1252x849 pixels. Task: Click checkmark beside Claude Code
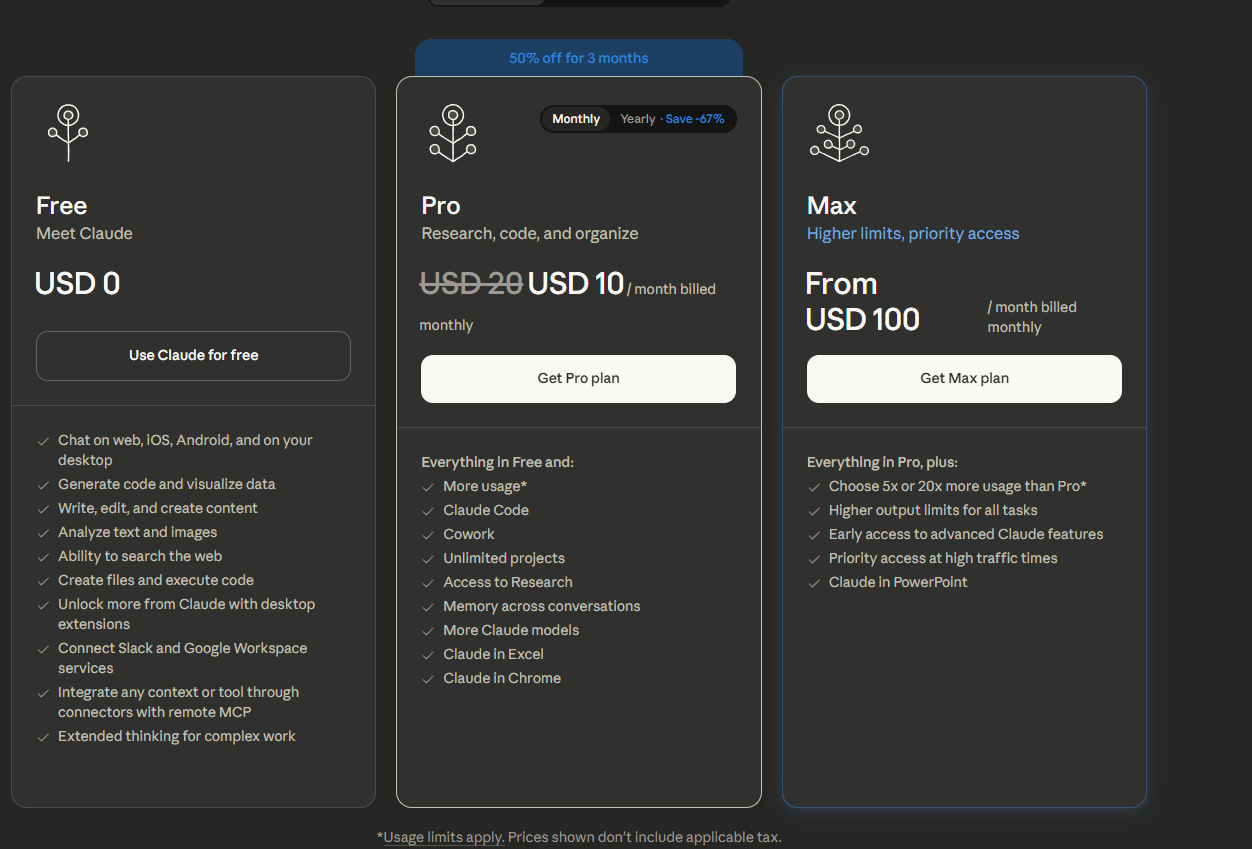tap(428, 510)
